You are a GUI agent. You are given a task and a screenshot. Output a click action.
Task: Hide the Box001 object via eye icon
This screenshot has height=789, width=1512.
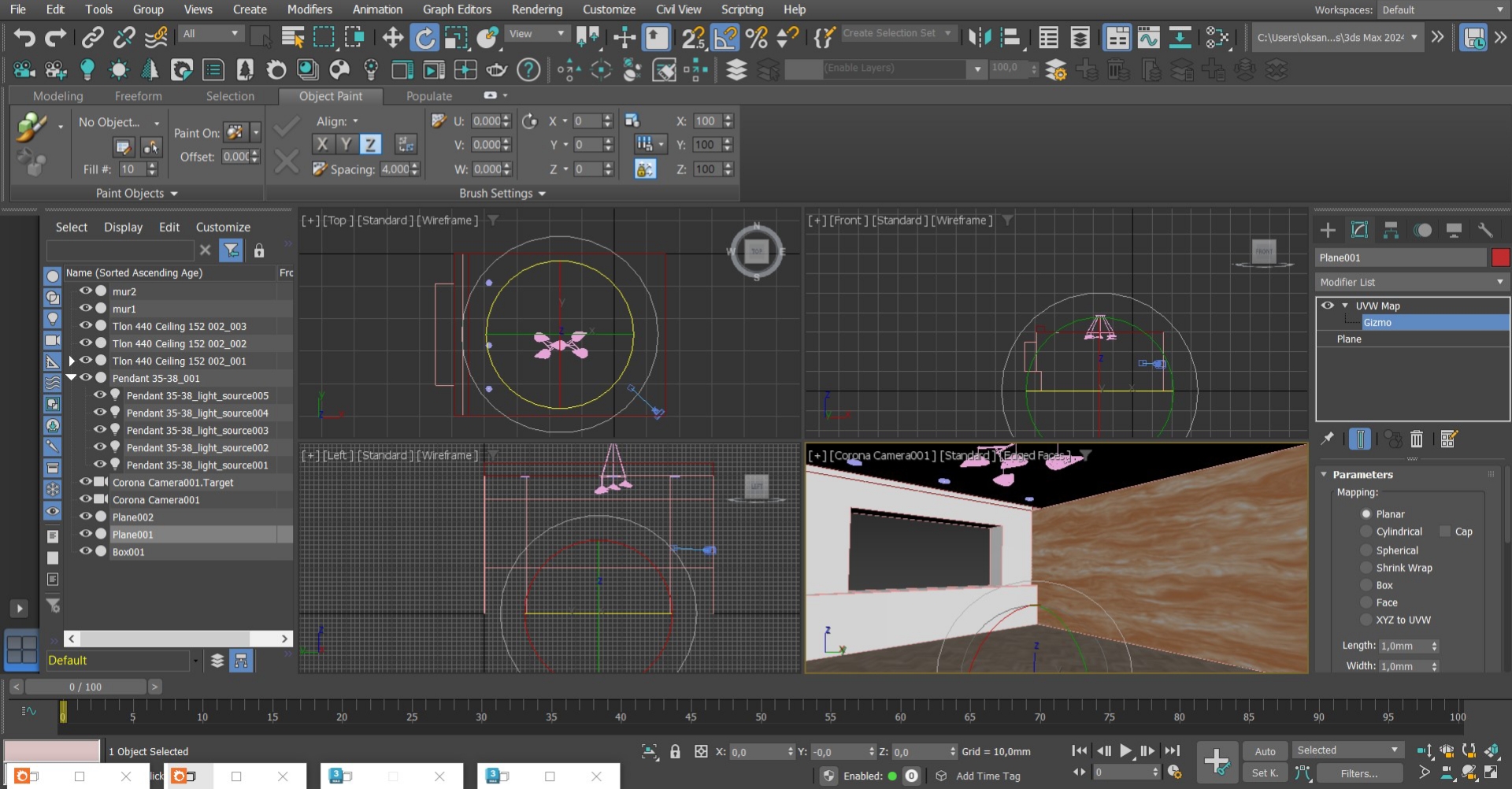[86, 552]
